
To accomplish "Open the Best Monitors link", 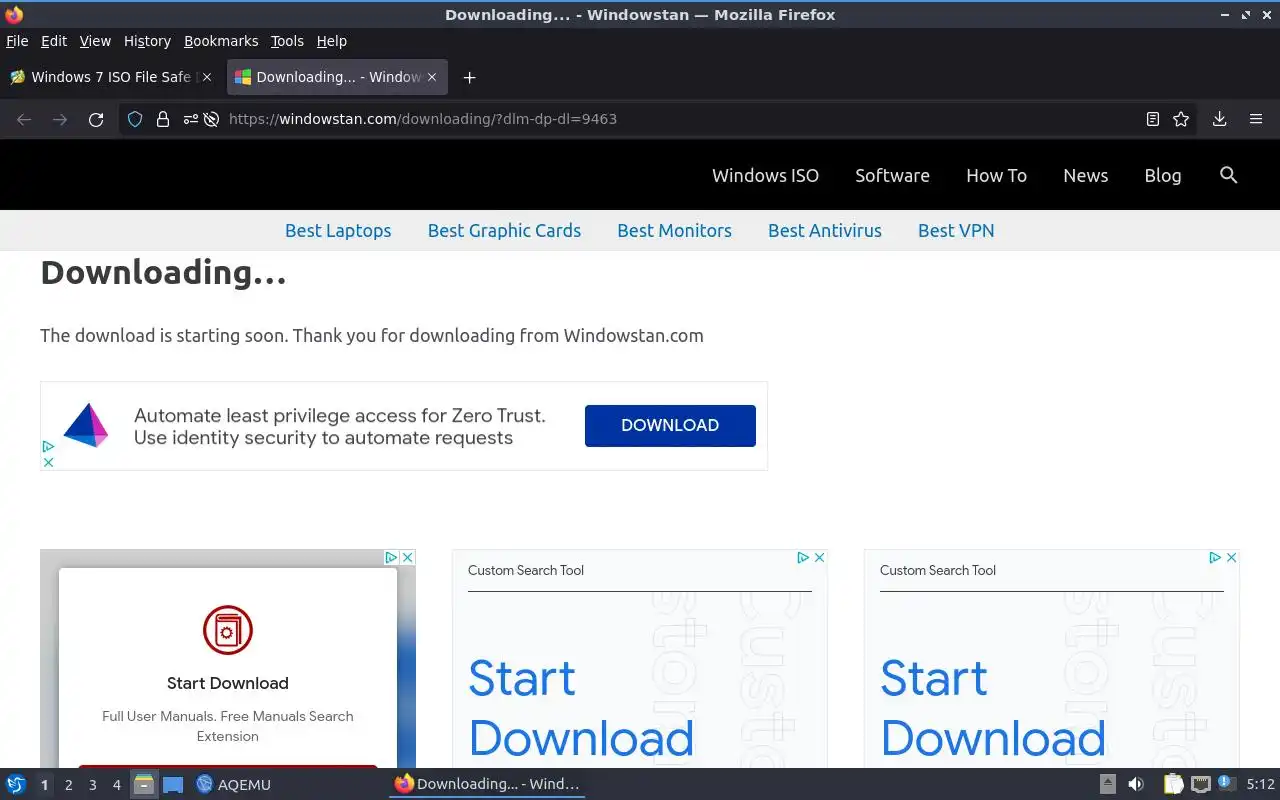I will (x=674, y=230).
